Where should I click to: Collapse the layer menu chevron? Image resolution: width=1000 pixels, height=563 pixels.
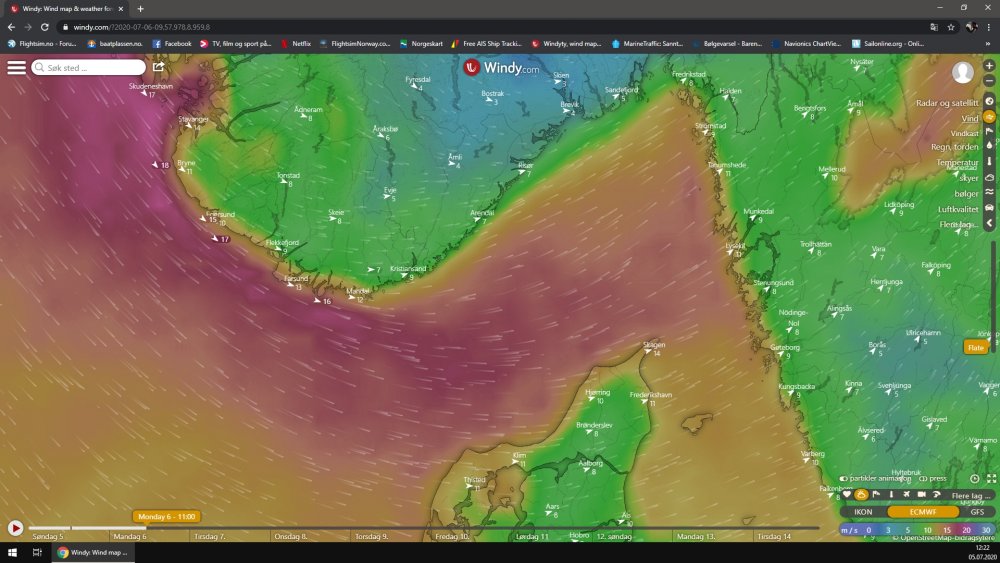[990, 223]
